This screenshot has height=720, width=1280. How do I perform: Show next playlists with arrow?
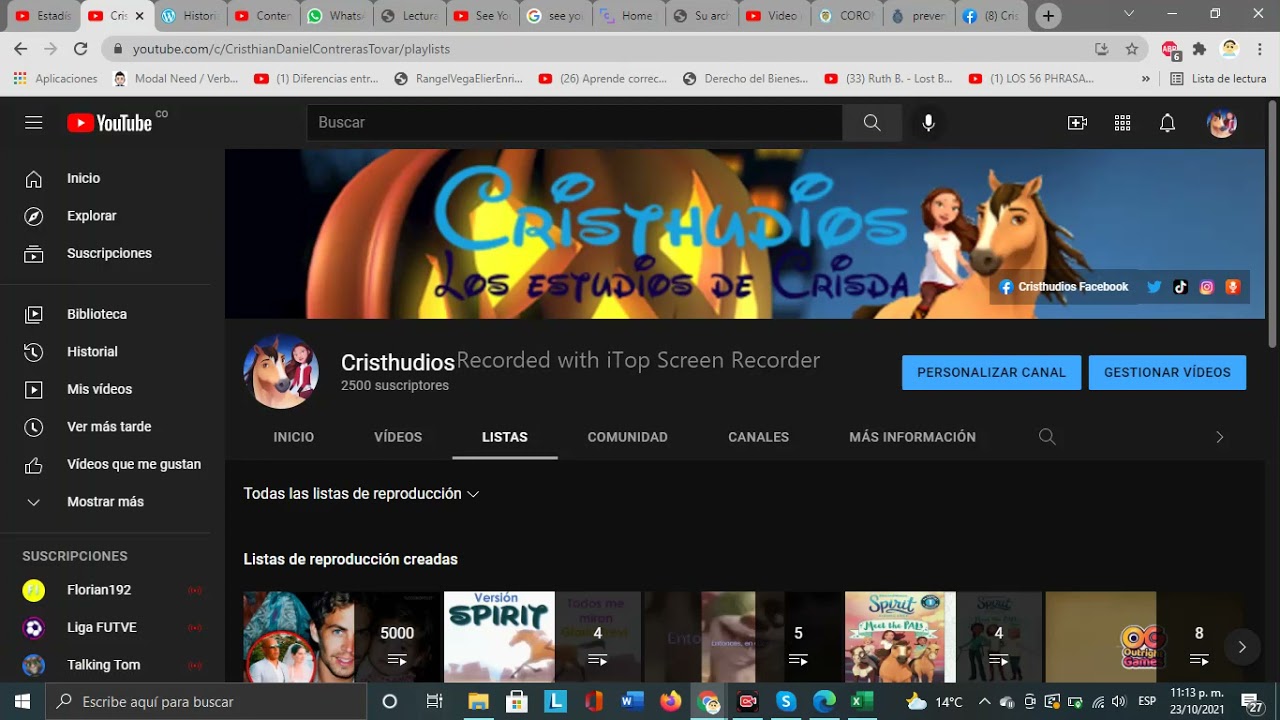pyautogui.click(x=1242, y=647)
